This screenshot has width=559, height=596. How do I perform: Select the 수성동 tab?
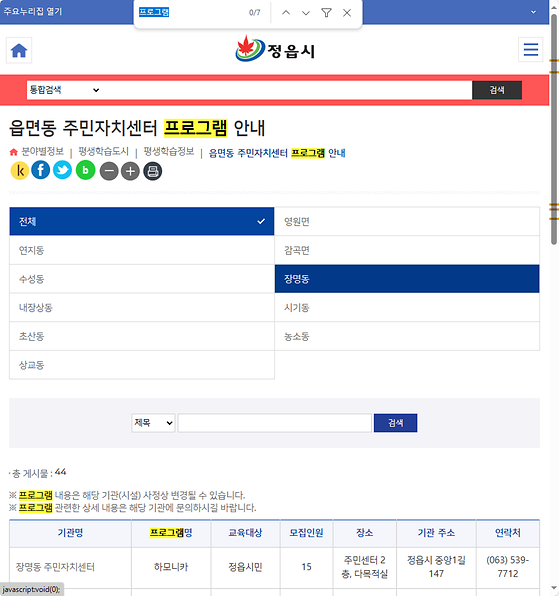click(142, 279)
